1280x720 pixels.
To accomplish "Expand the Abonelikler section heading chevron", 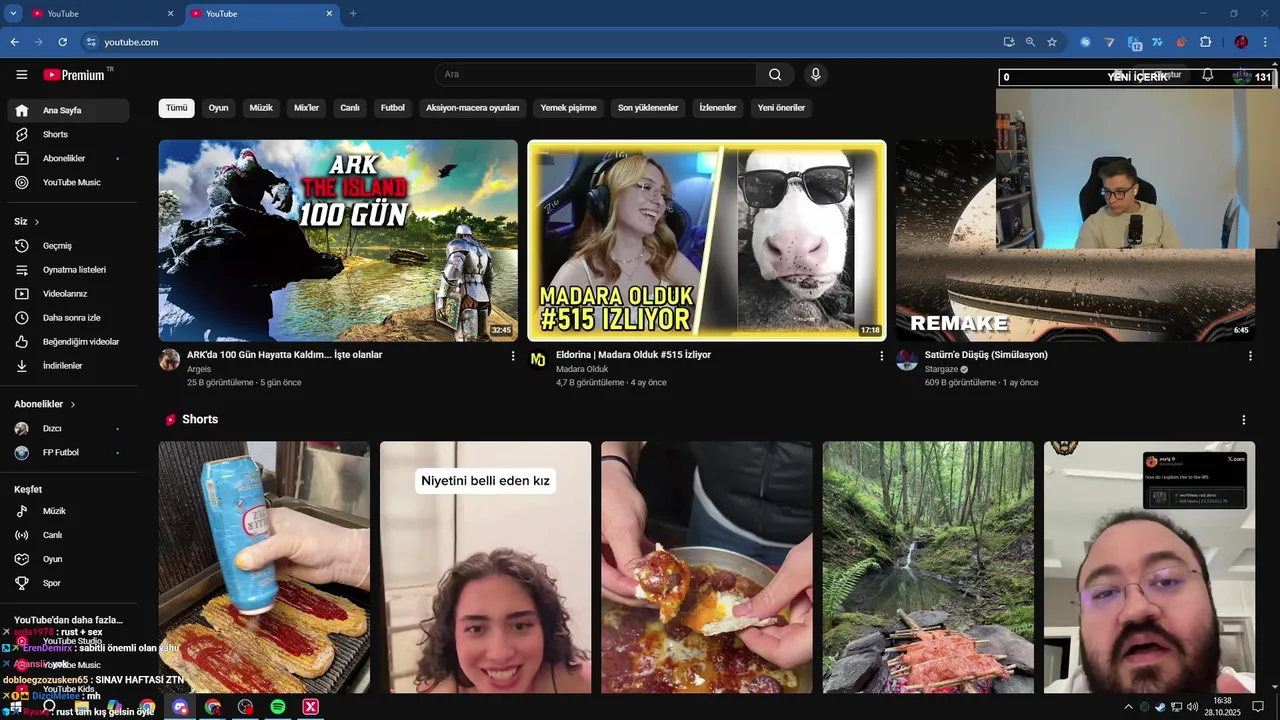I will [x=73, y=404].
